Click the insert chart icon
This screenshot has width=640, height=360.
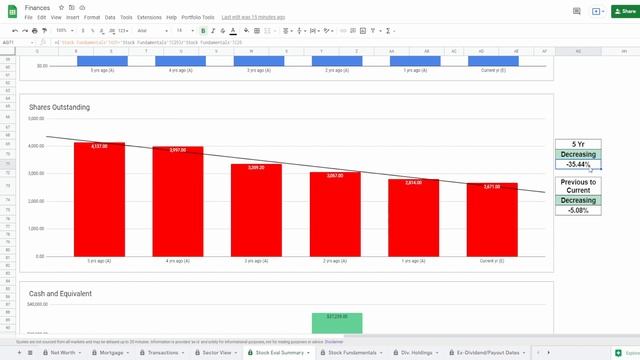click(363, 31)
